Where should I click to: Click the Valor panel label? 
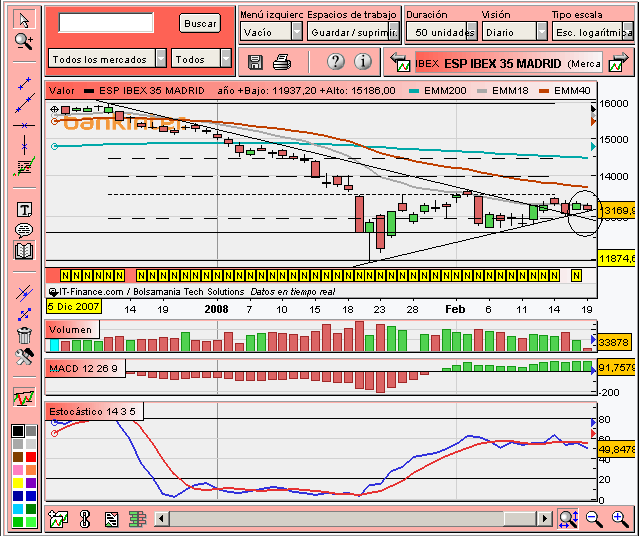point(62,90)
